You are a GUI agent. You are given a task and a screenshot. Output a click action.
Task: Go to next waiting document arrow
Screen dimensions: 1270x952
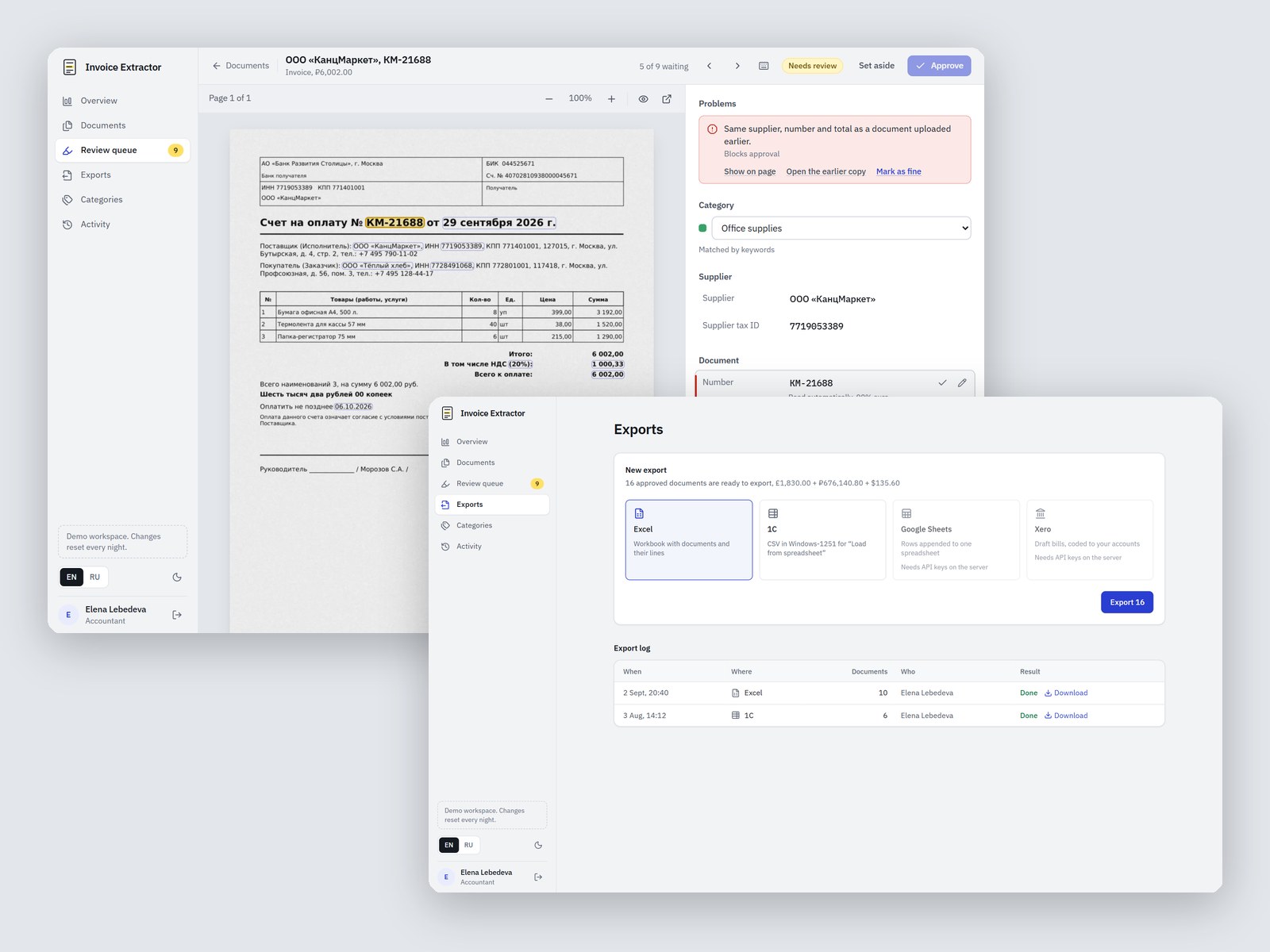(737, 66)
